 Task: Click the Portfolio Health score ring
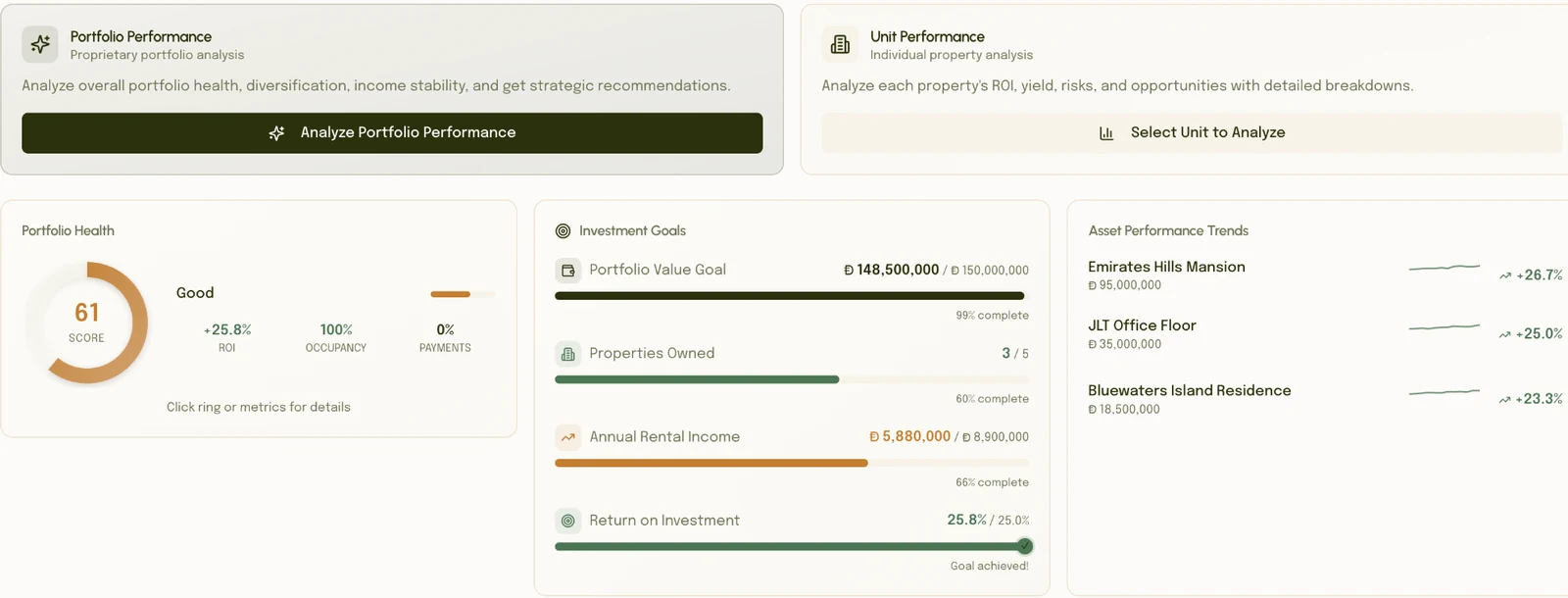tap(87, 323)
